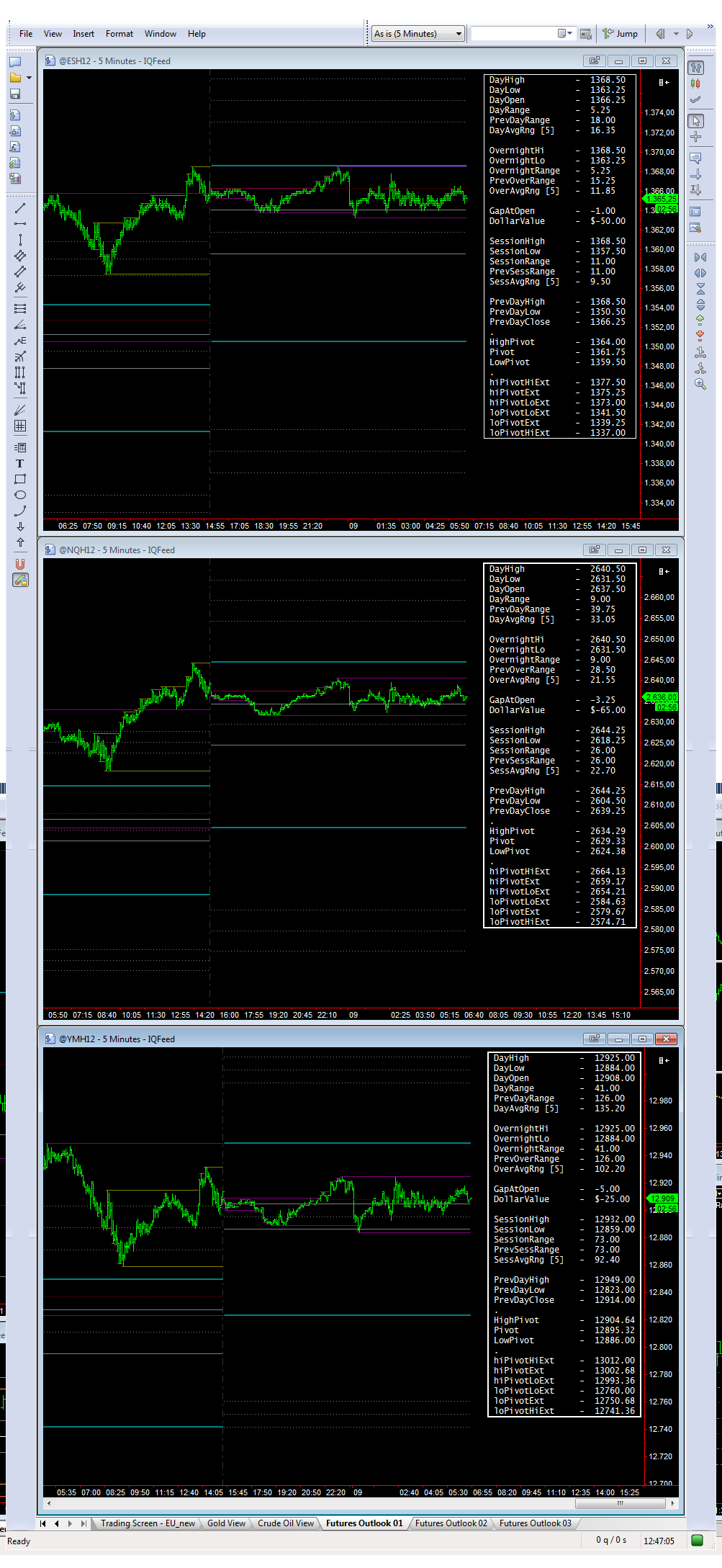Click the green up arrow buy icon
722x1568 pixels.
pos(700,321)
